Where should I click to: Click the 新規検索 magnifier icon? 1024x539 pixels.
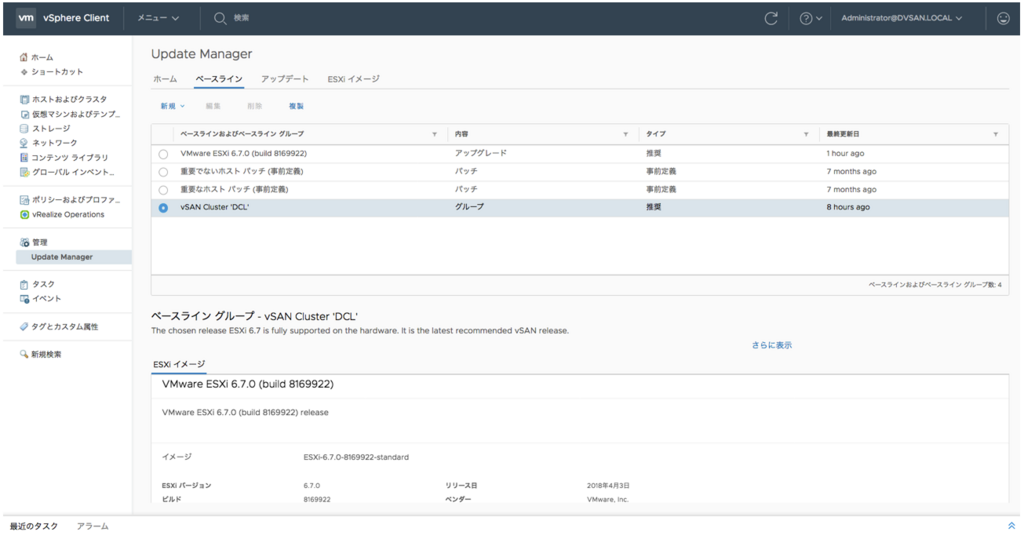pos(24,354)
